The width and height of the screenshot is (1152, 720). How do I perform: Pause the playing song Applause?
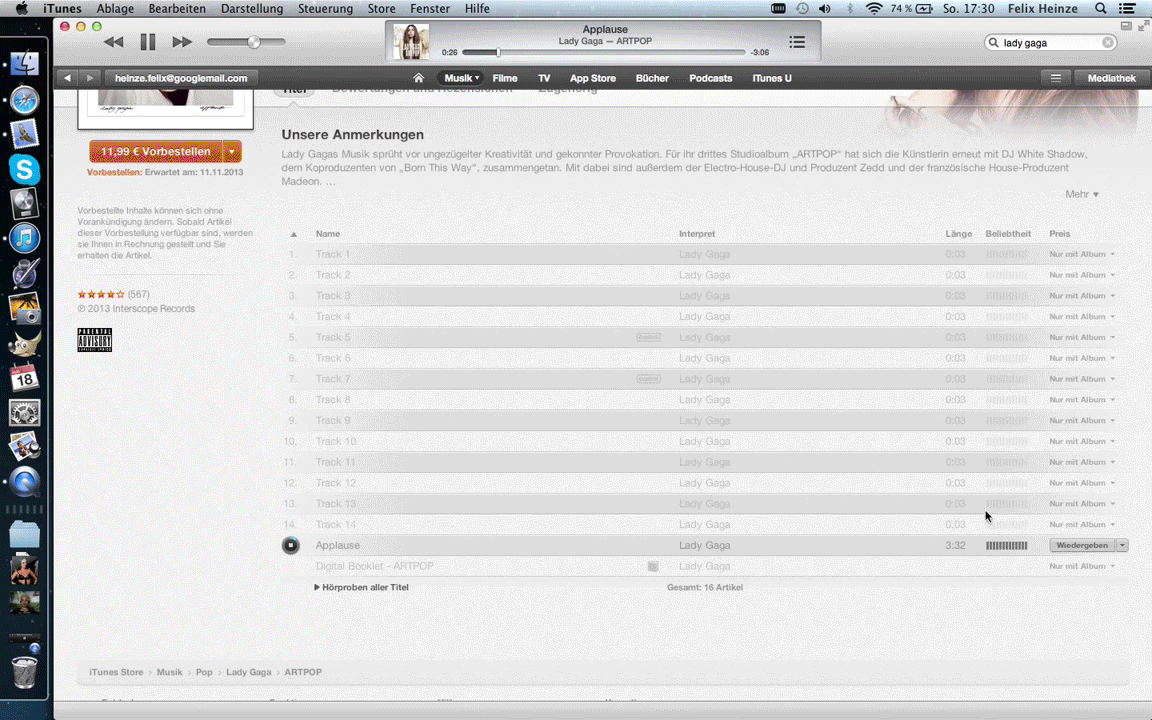point(148,42)
